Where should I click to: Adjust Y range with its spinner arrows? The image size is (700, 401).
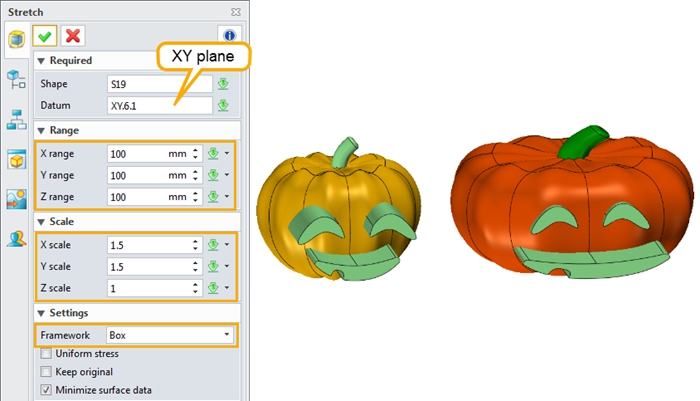196,175
